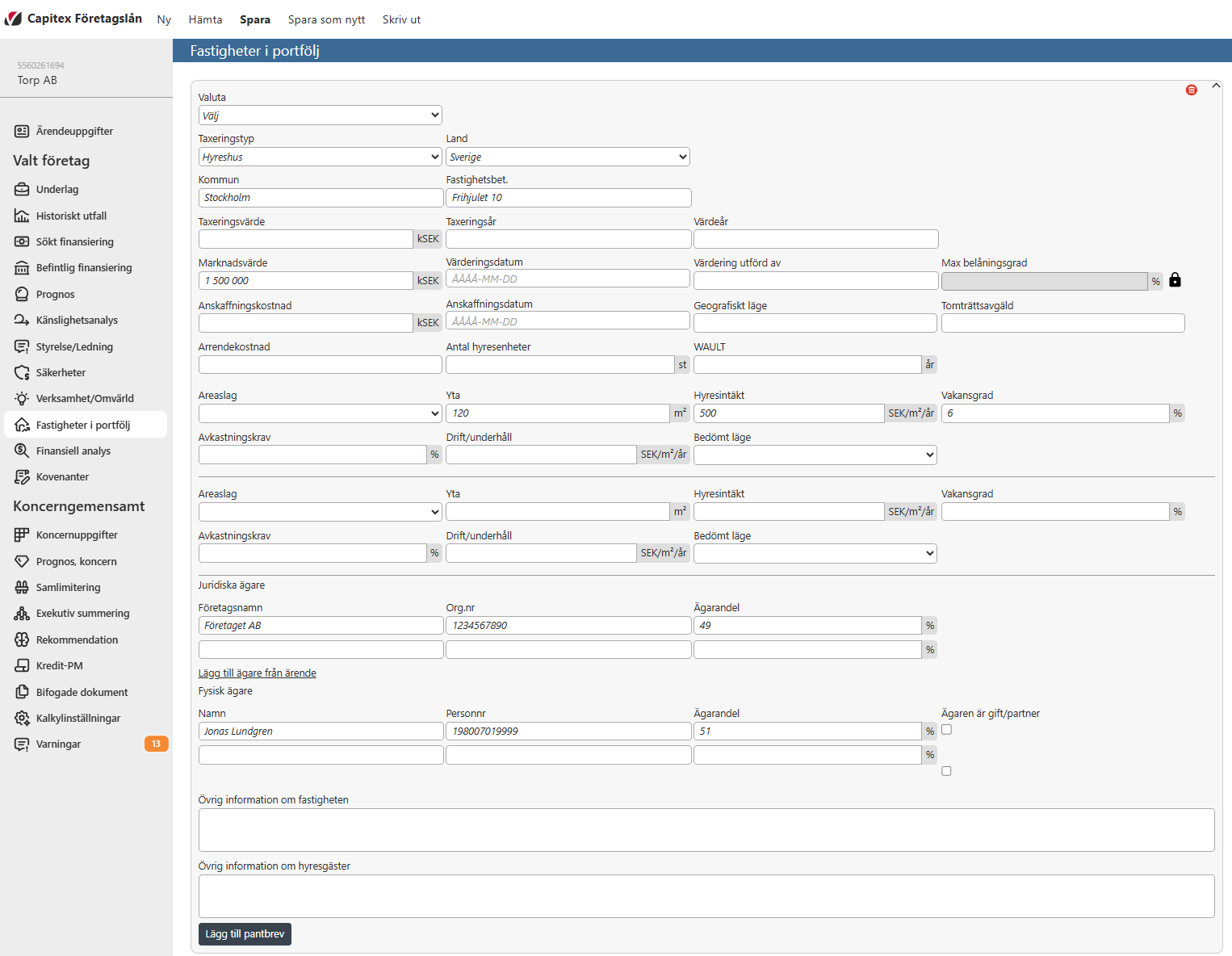The image size is (1232, 956).
Task: Click Fastigheter i portfölj house icon
Action: coord(22,425)
